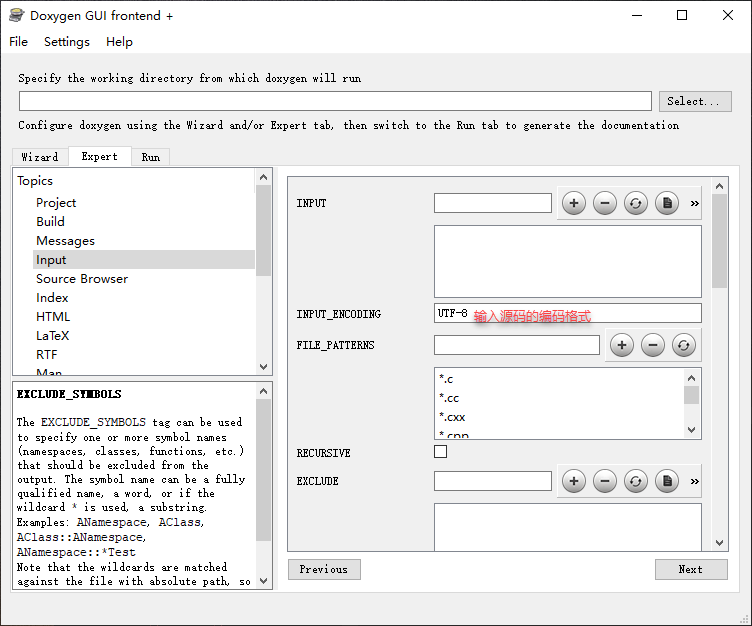Image resolution: width=752 pixels, height=626 pixels.
Task: Switch to the Expert tab
Action: [100, 156]
